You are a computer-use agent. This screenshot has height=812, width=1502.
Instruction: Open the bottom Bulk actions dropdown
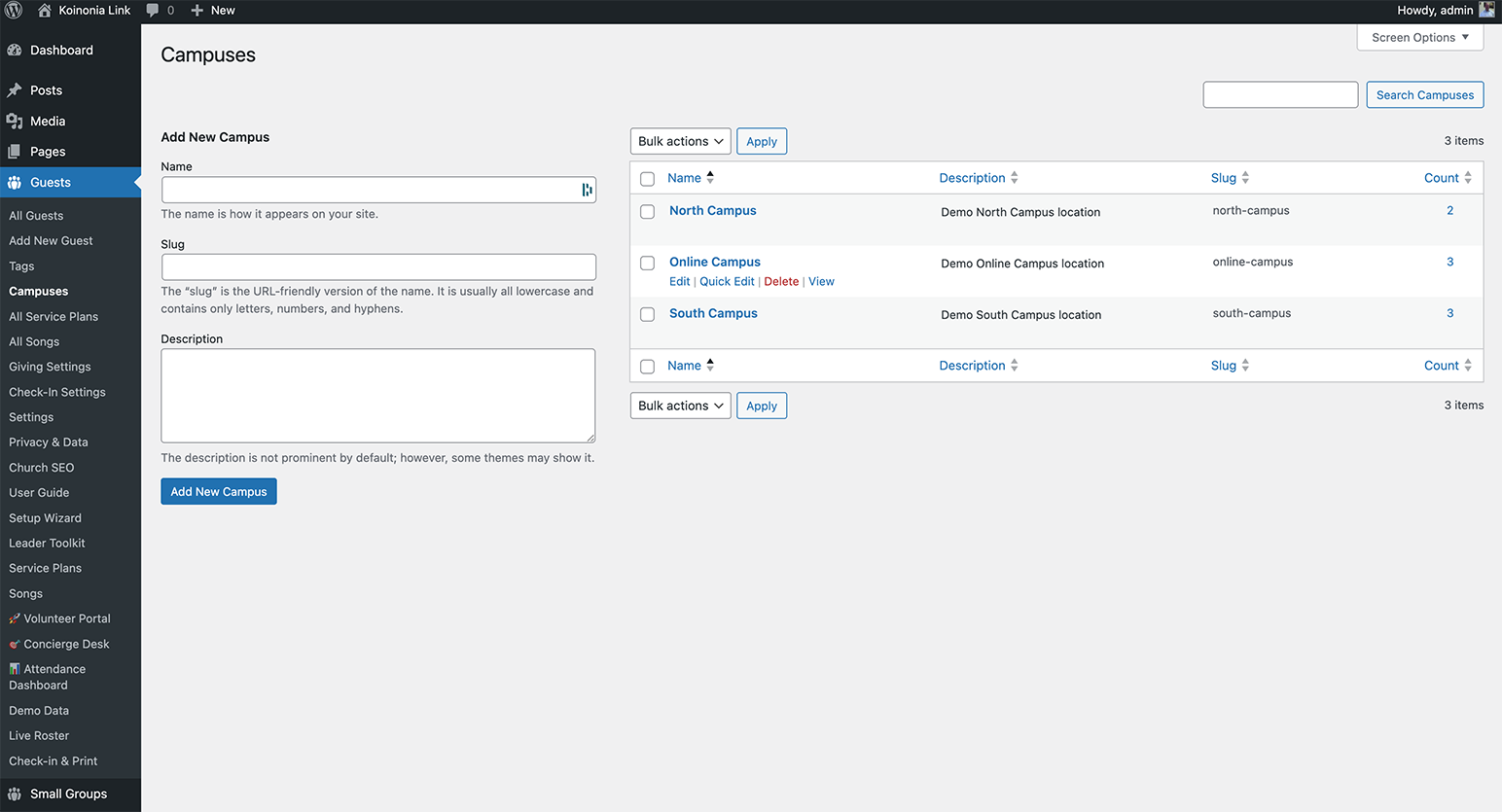(680, 406)
